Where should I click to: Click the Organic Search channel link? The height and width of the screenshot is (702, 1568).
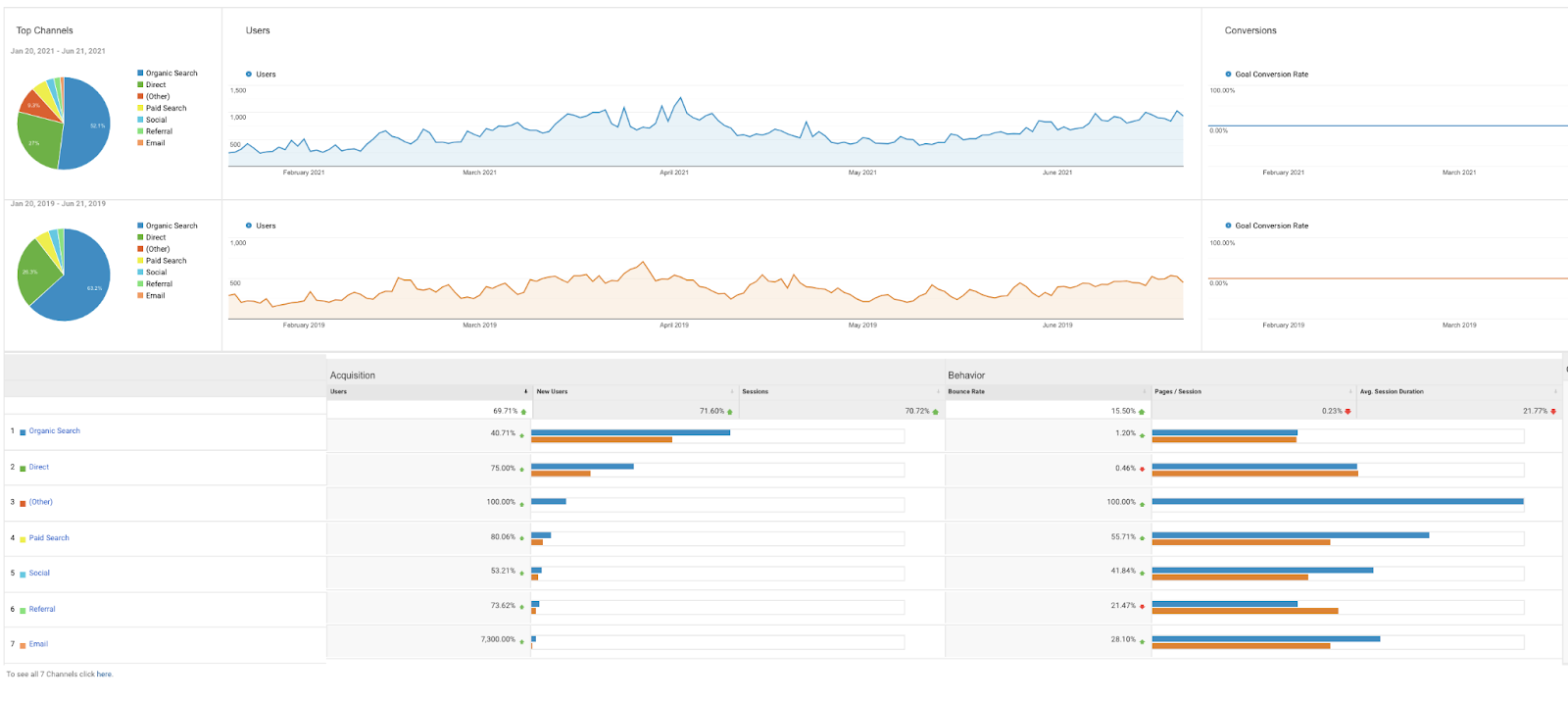point(55,431)
